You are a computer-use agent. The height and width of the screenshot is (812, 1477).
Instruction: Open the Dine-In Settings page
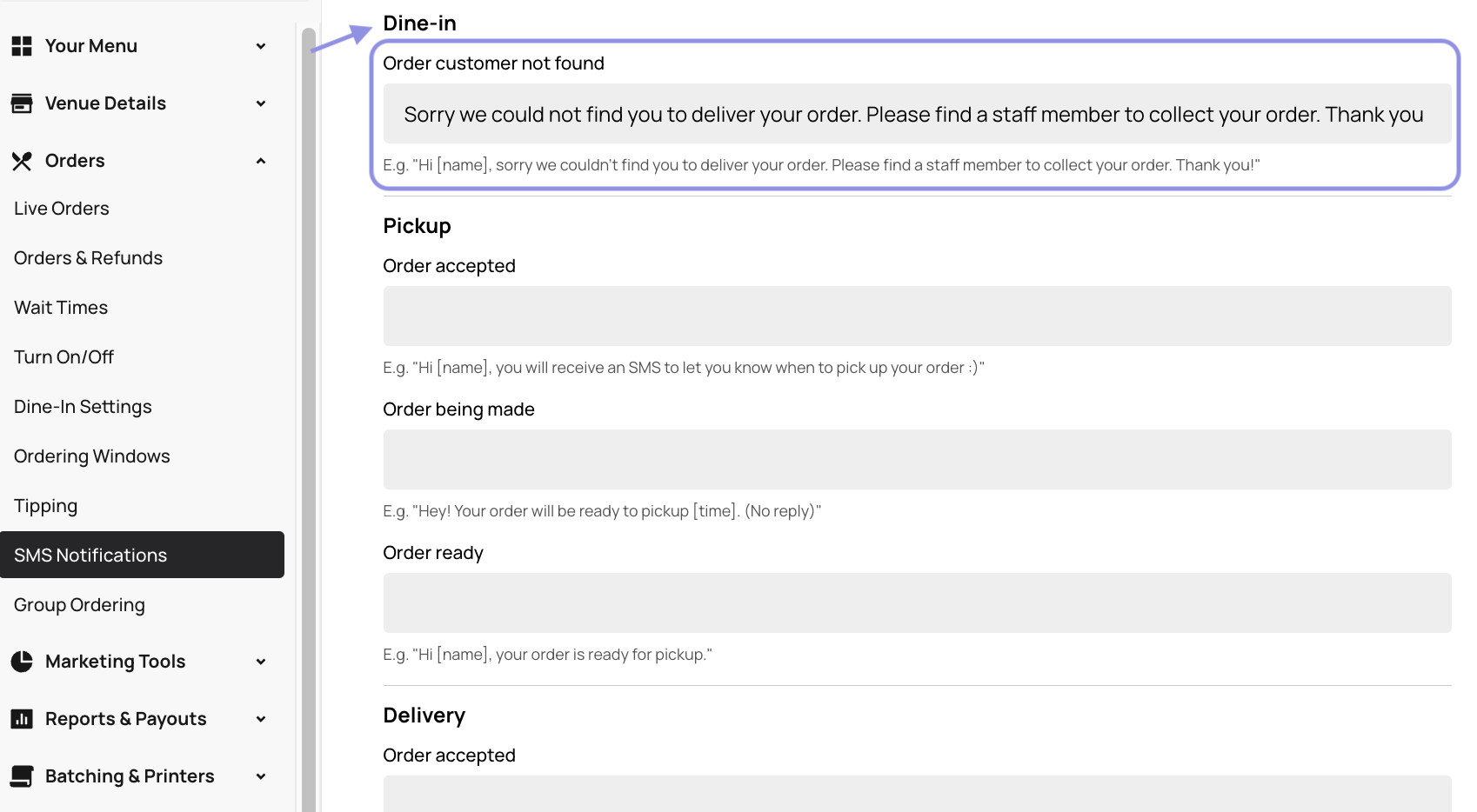click(83, 406)
